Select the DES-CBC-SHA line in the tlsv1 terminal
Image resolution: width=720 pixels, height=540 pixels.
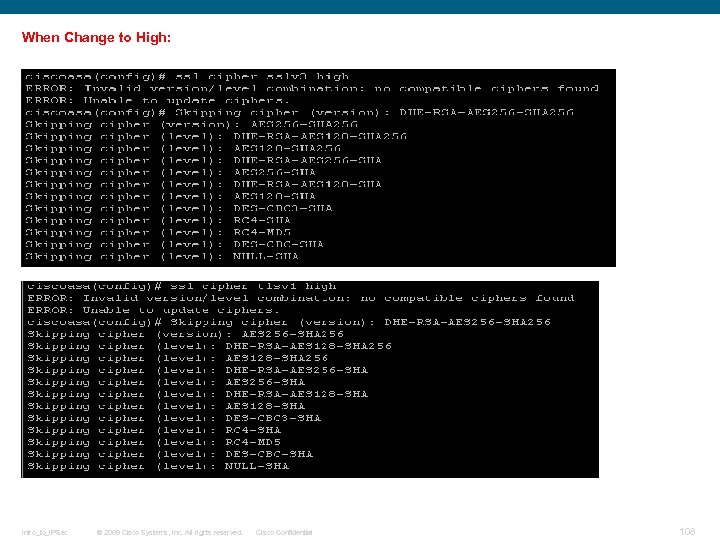click(x=170, y=454)
